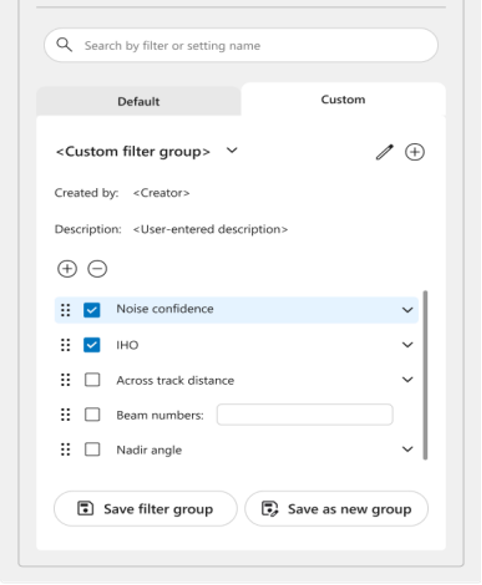Uncheck the IHO filter checkbox
The height and width of the screenshot is (585, 482).
pyautogui.click(x=92, y=345)
